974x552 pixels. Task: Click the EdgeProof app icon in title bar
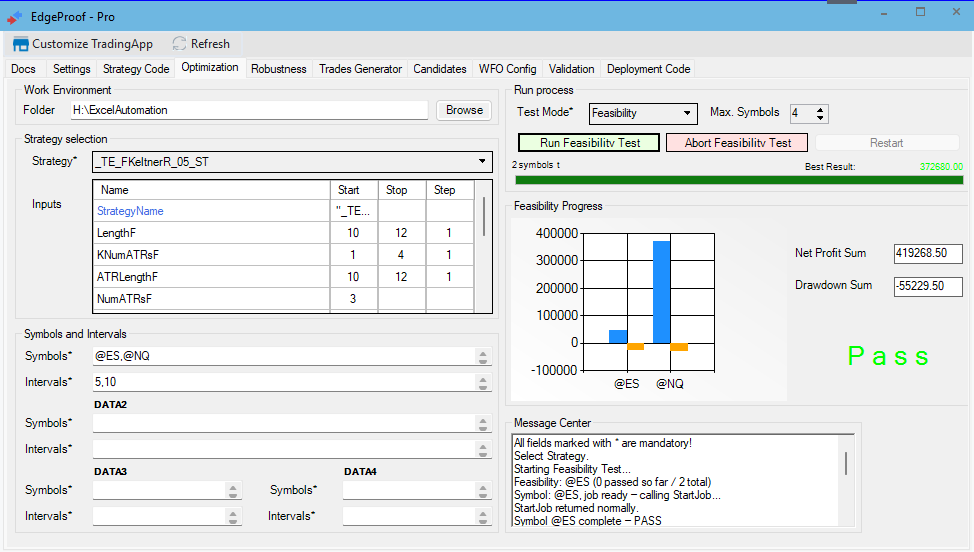coord(14,17)
